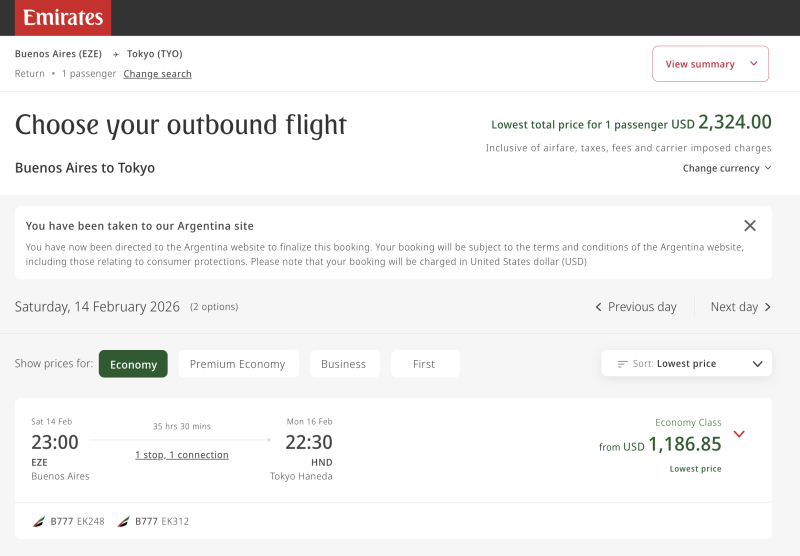The width and height of the screenshot is (800, 556).
Task: Click the sort lines icon
Action: (x=623, y=364)
